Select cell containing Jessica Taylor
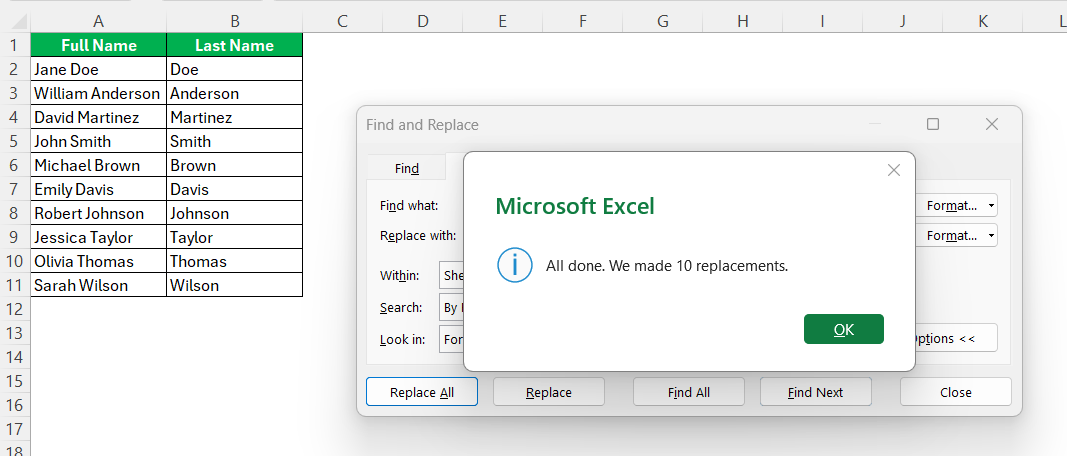 click(99, 237)
